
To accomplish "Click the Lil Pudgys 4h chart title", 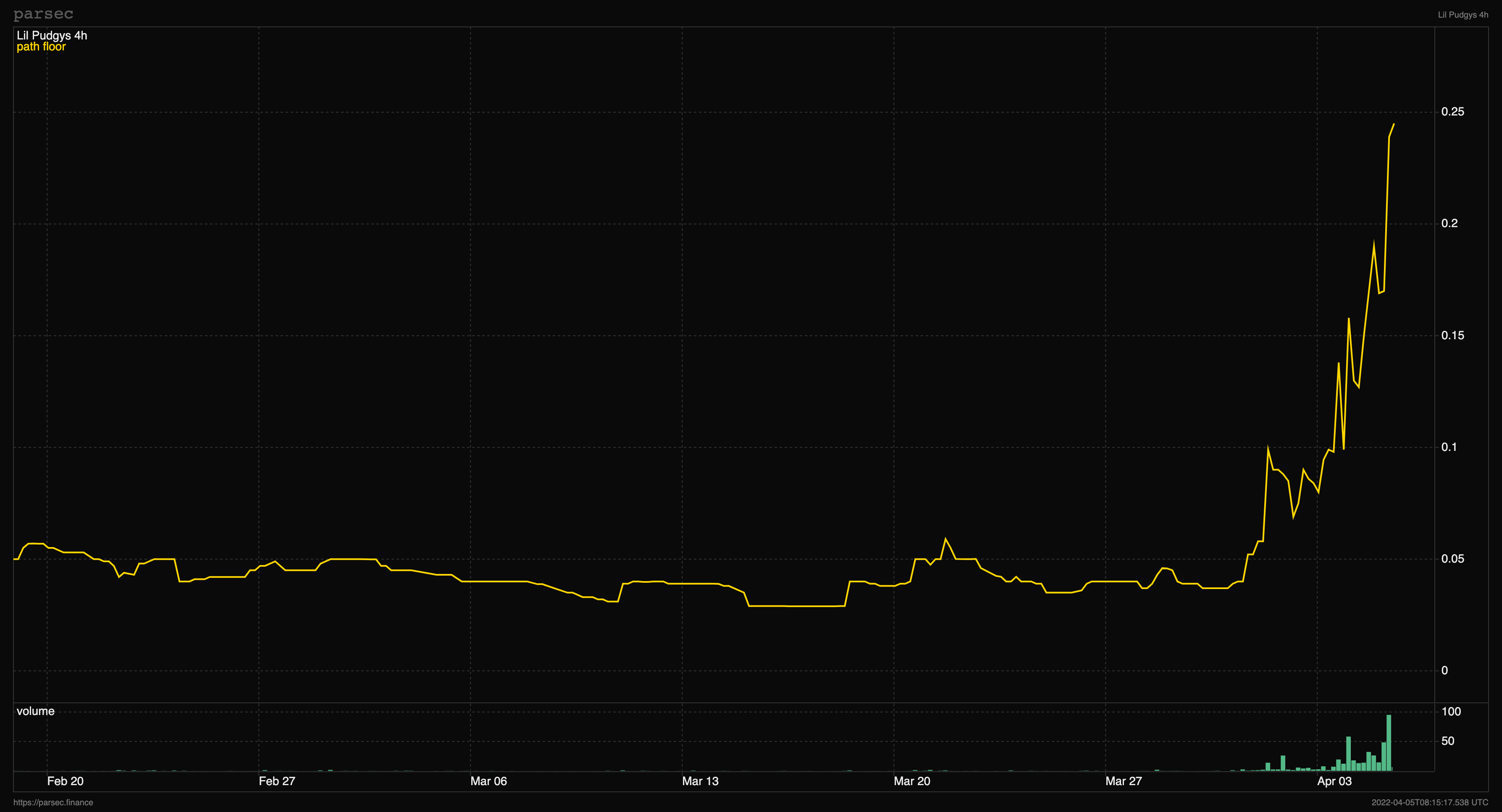I will (52, 36).
